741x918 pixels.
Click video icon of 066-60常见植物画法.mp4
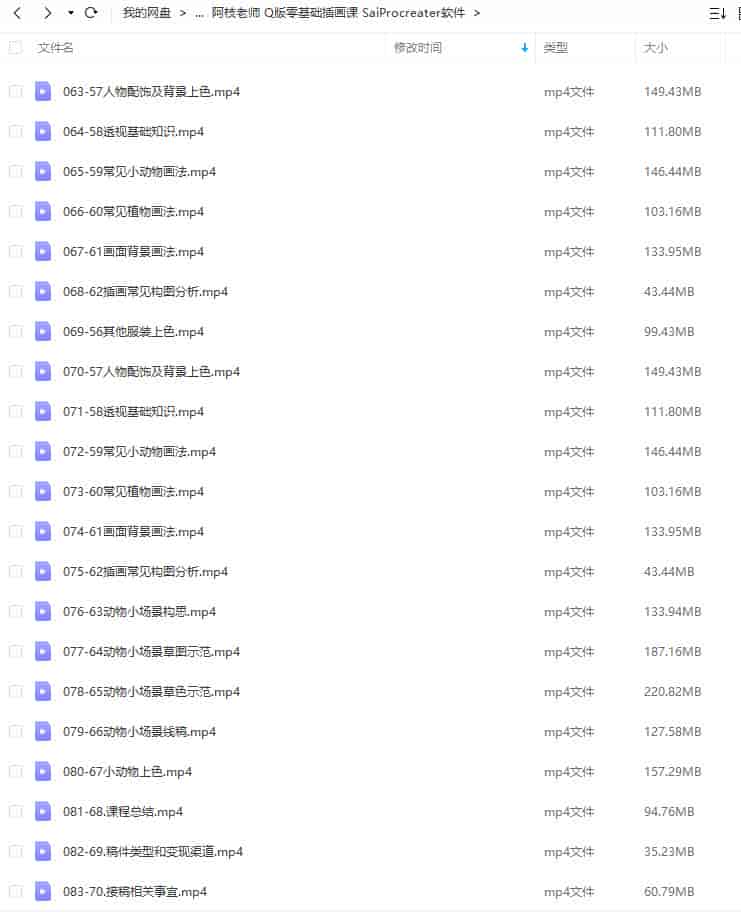tap(43, 211)
